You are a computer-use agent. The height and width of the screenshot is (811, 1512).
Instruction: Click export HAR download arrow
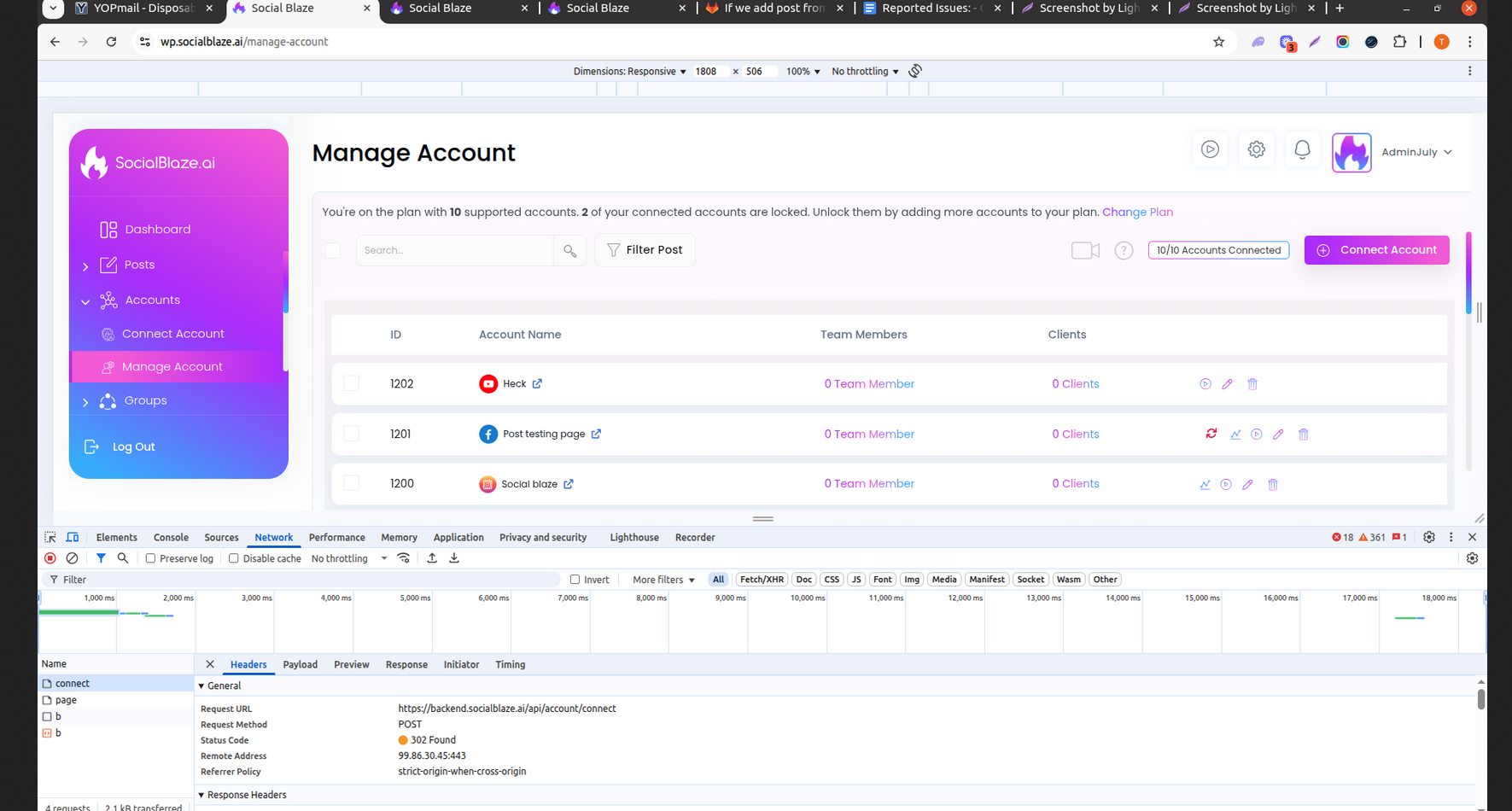coord(454,558)
